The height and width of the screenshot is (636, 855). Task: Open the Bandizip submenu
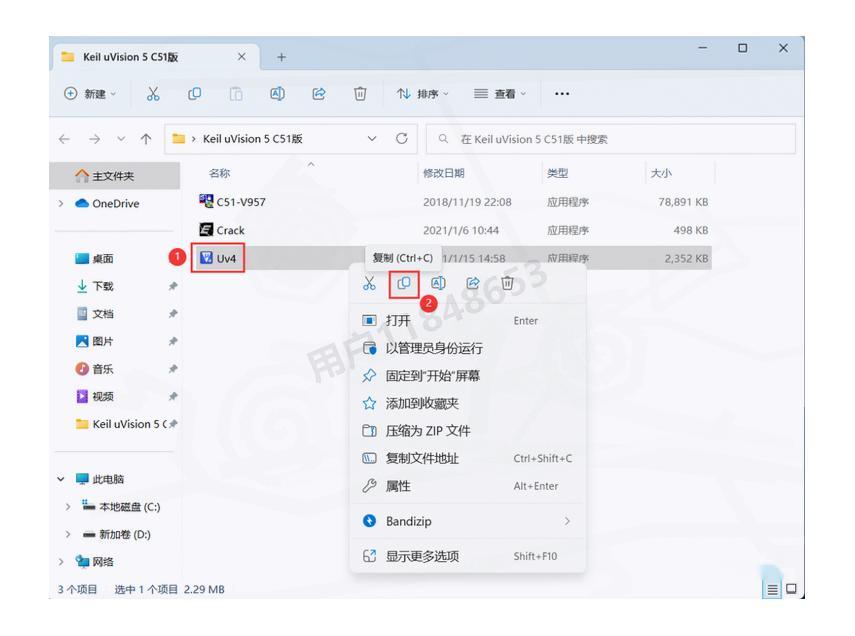[x=468, y=521]
